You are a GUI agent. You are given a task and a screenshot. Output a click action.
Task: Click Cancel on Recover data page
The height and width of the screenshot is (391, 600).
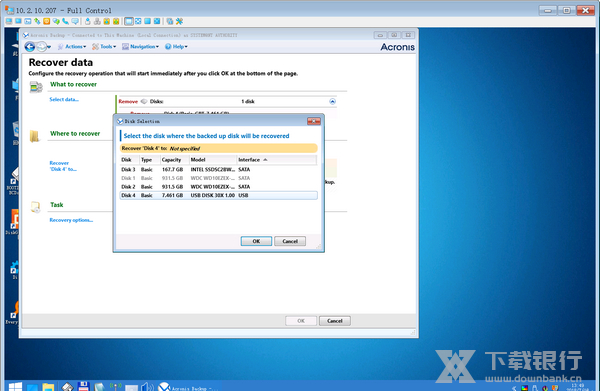tap(334, 321)
